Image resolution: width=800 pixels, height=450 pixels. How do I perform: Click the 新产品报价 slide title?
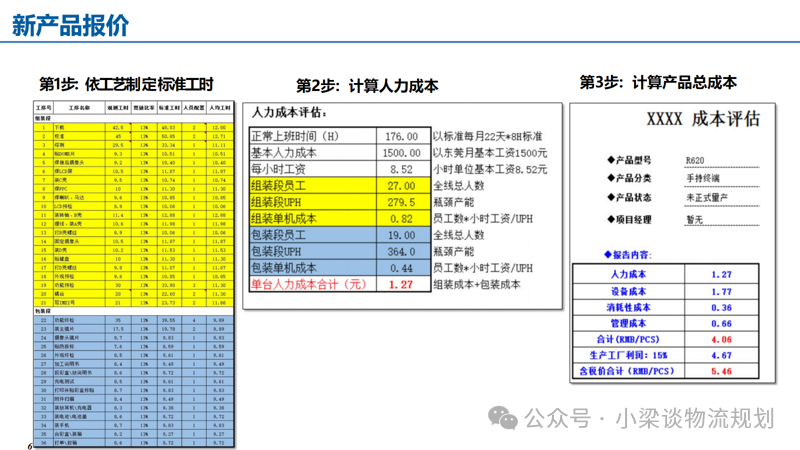pos(70,26)
